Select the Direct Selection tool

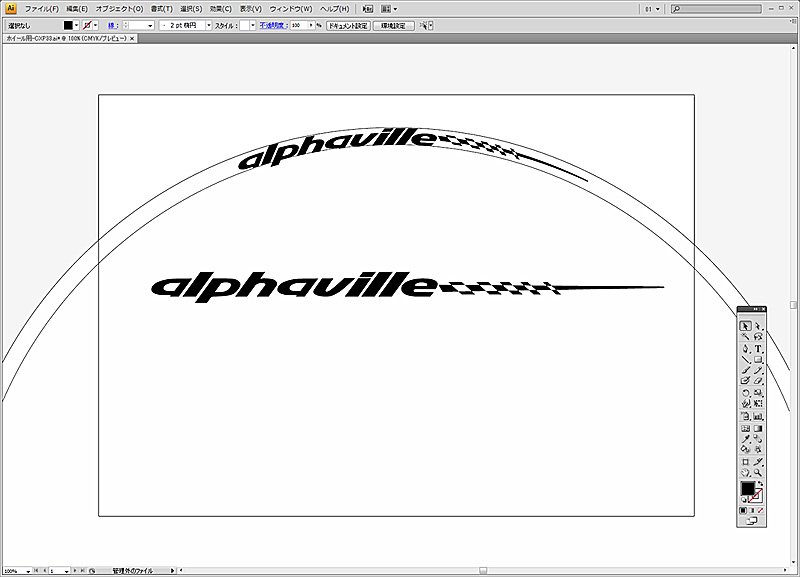758,326
